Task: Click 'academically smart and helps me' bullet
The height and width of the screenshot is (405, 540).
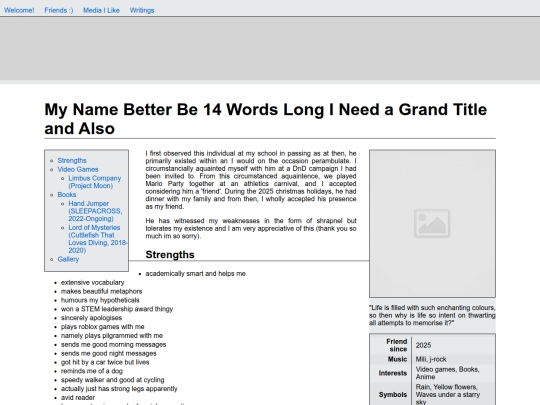Action: [x=196, y=273]
